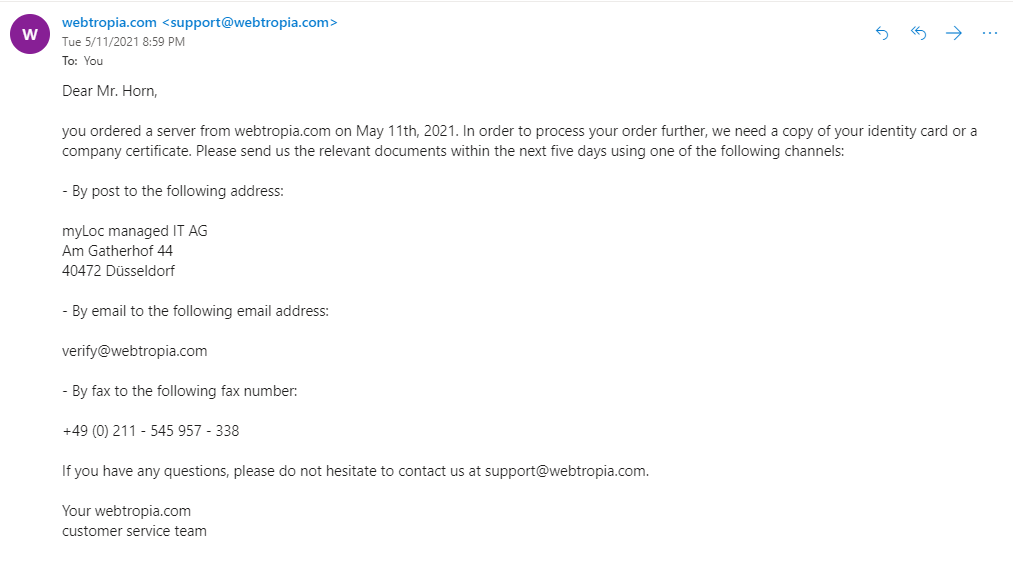The height and width of the screenshot is (576, 1013).
Task: Click the Reply All double-arrow icon
Action: (x=918, y=33)
